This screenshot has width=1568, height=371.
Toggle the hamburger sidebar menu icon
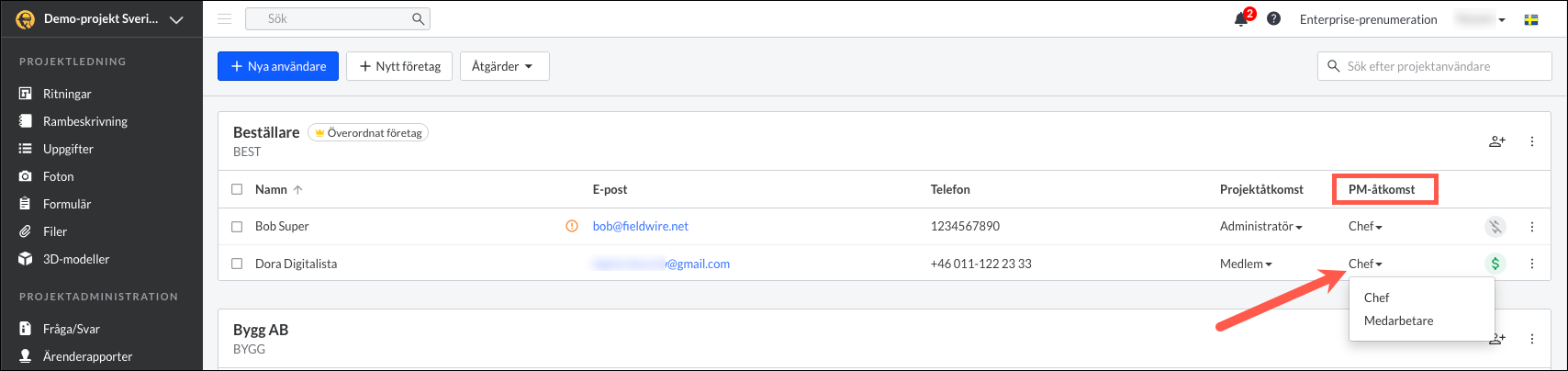click(224, 18)
